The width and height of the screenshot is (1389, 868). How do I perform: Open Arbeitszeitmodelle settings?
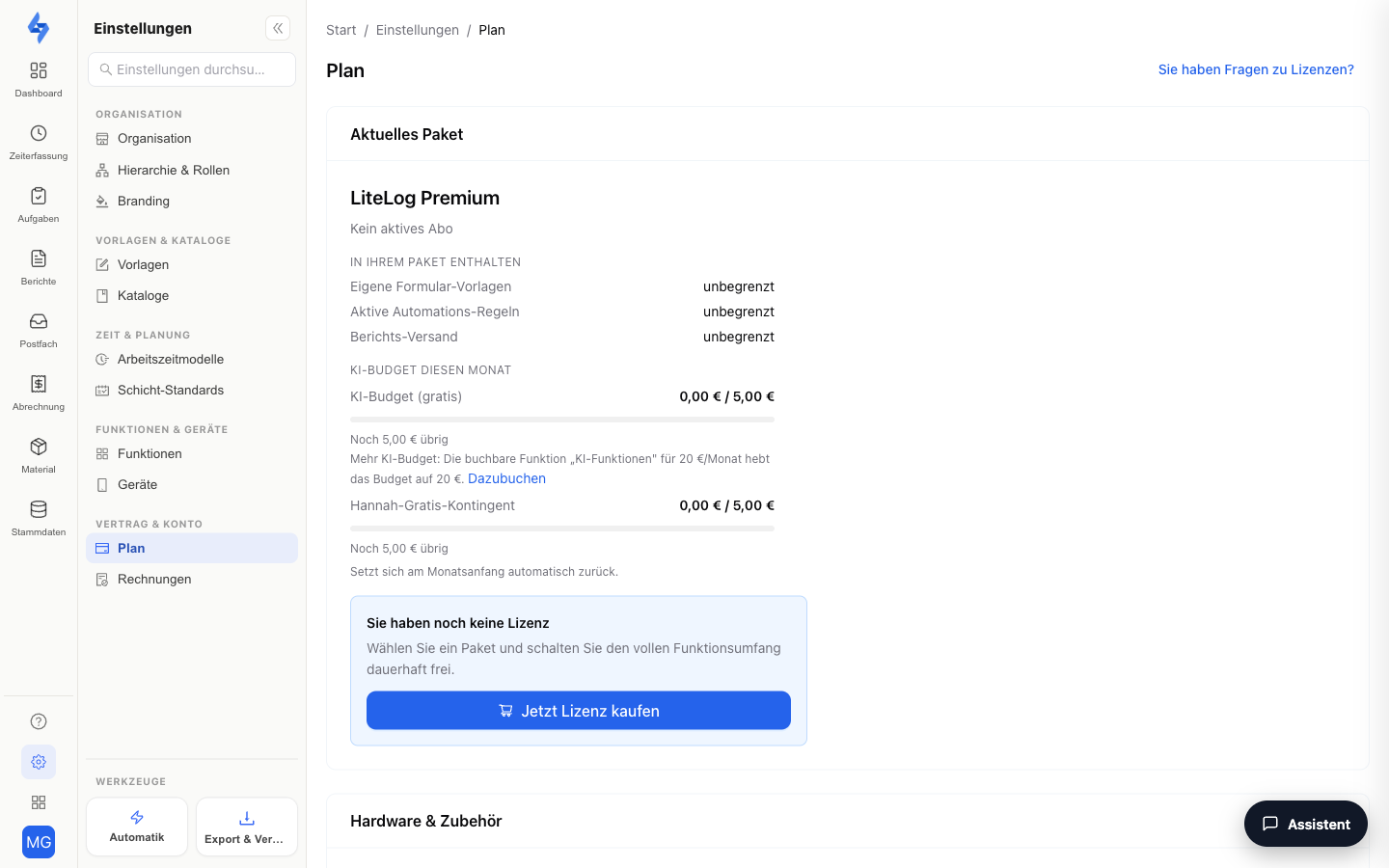pos(192,359)
